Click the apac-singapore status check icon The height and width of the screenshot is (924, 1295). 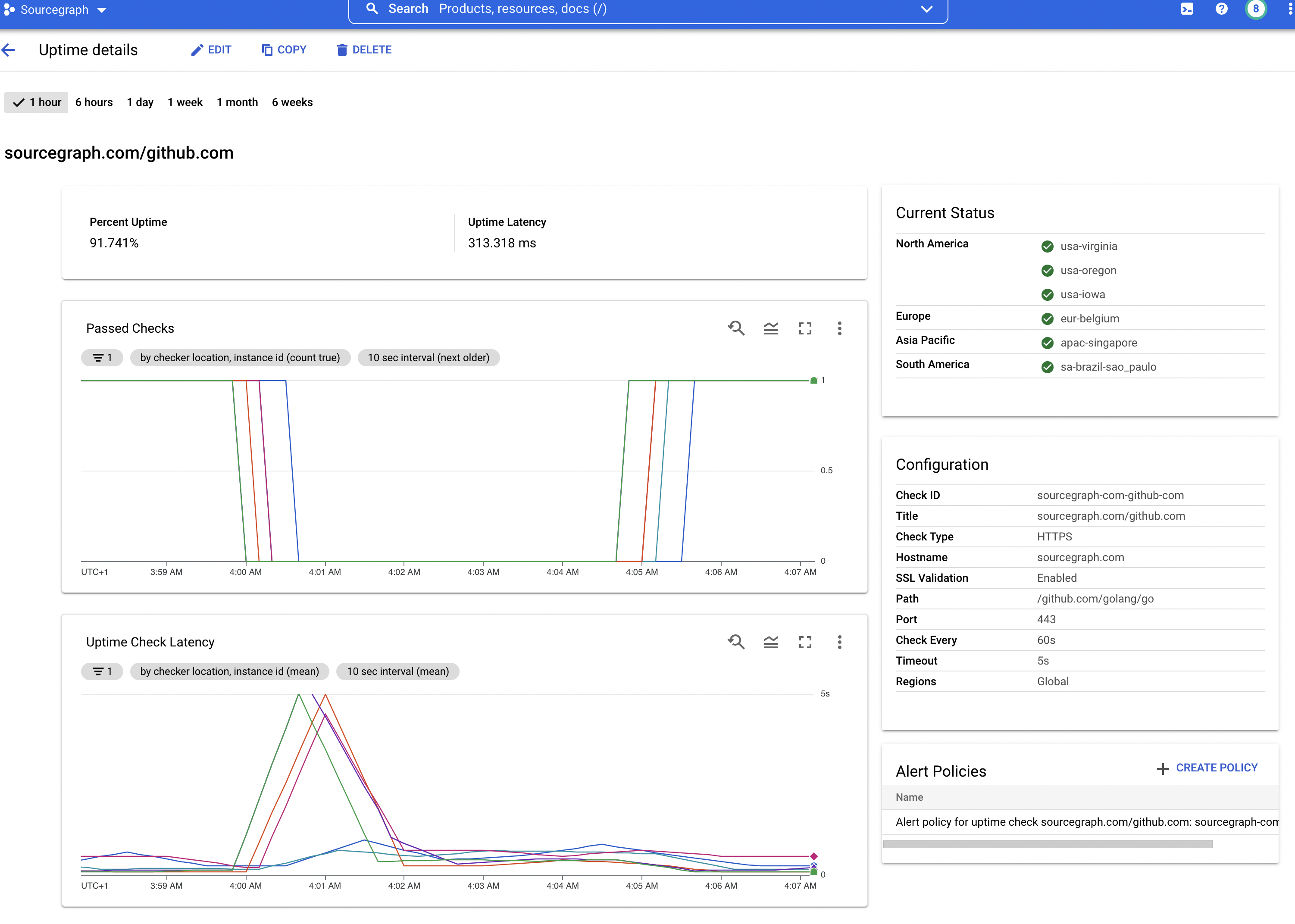(x=1047, y=343)
